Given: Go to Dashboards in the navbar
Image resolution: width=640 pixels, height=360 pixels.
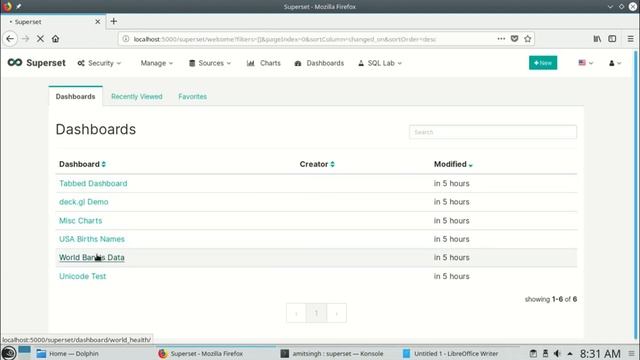Looking at the screenshot, I should [319, 63].
